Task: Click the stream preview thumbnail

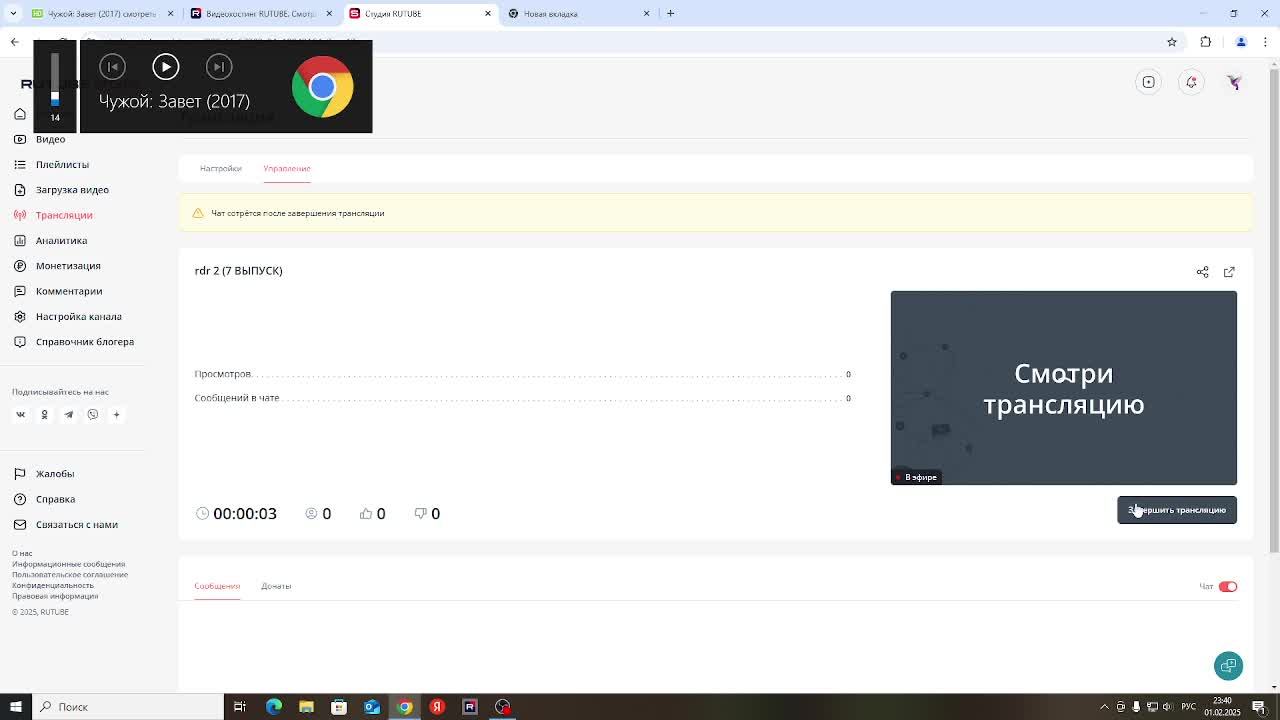Action: coord(1064,388)
